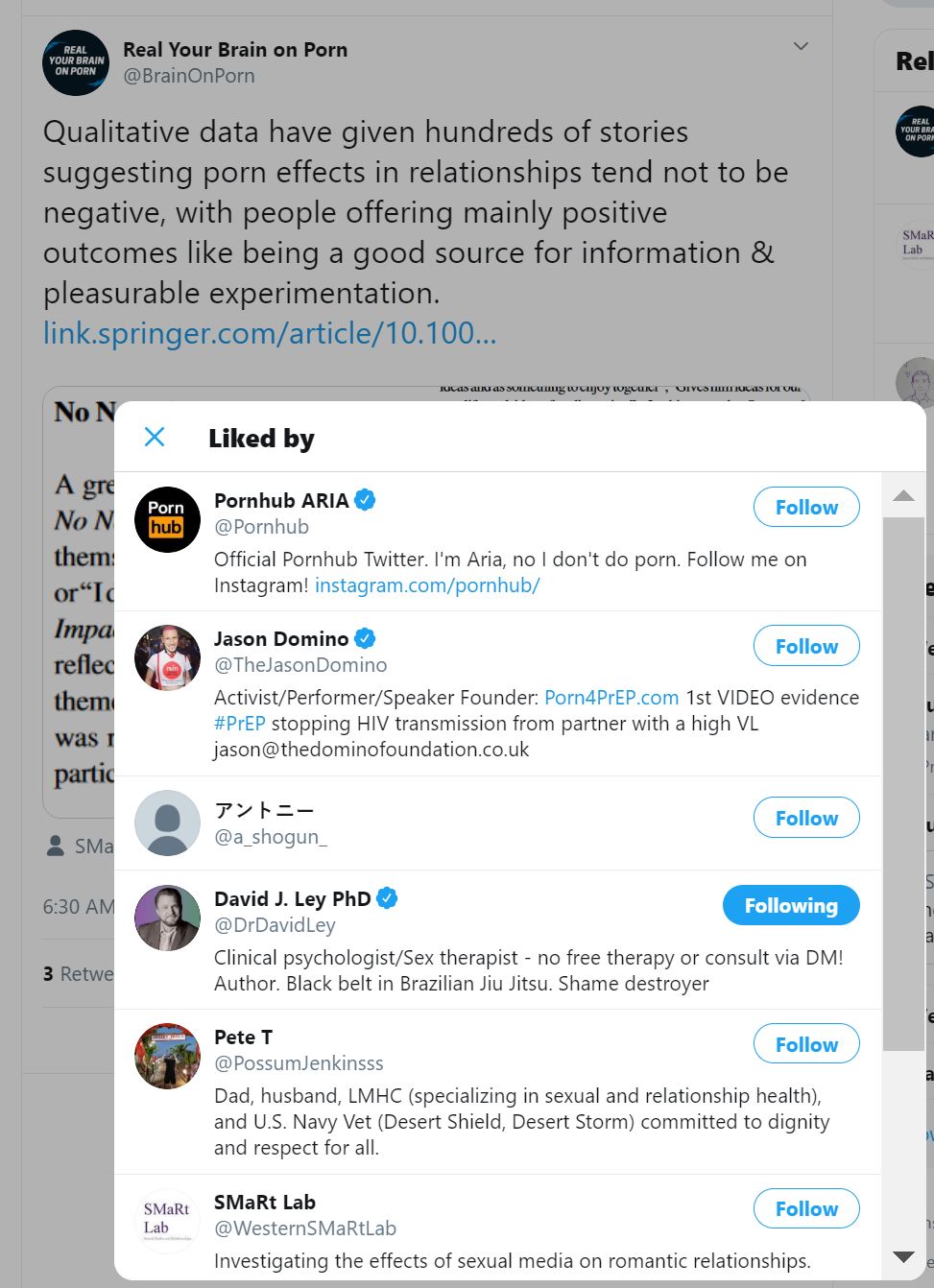Click the #PrEP hashtag
Screen dimensions: 934x1288
(x=239, y=724)
